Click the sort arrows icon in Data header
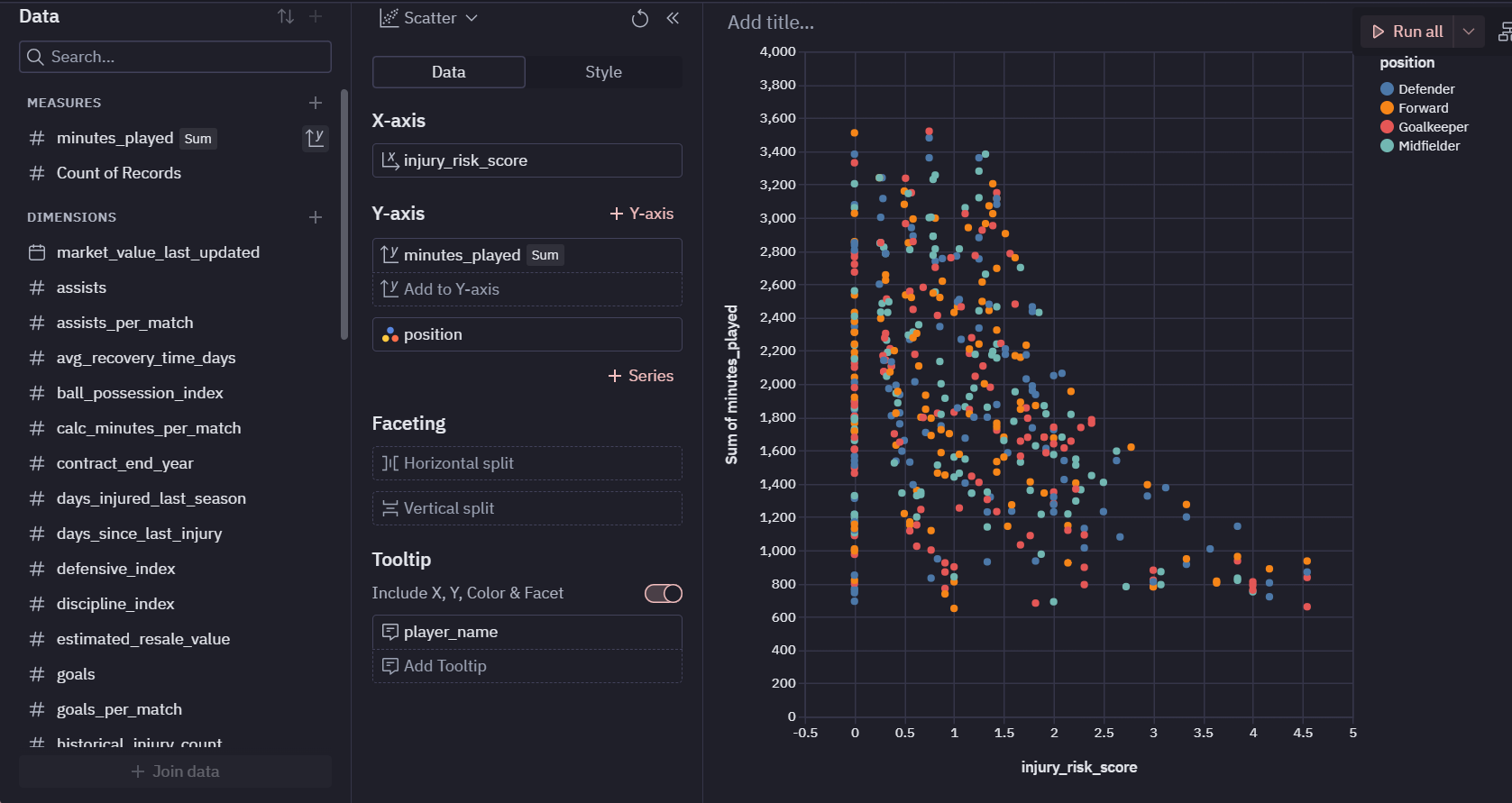This screenshot has width=1512, height=803. point(286,16)
